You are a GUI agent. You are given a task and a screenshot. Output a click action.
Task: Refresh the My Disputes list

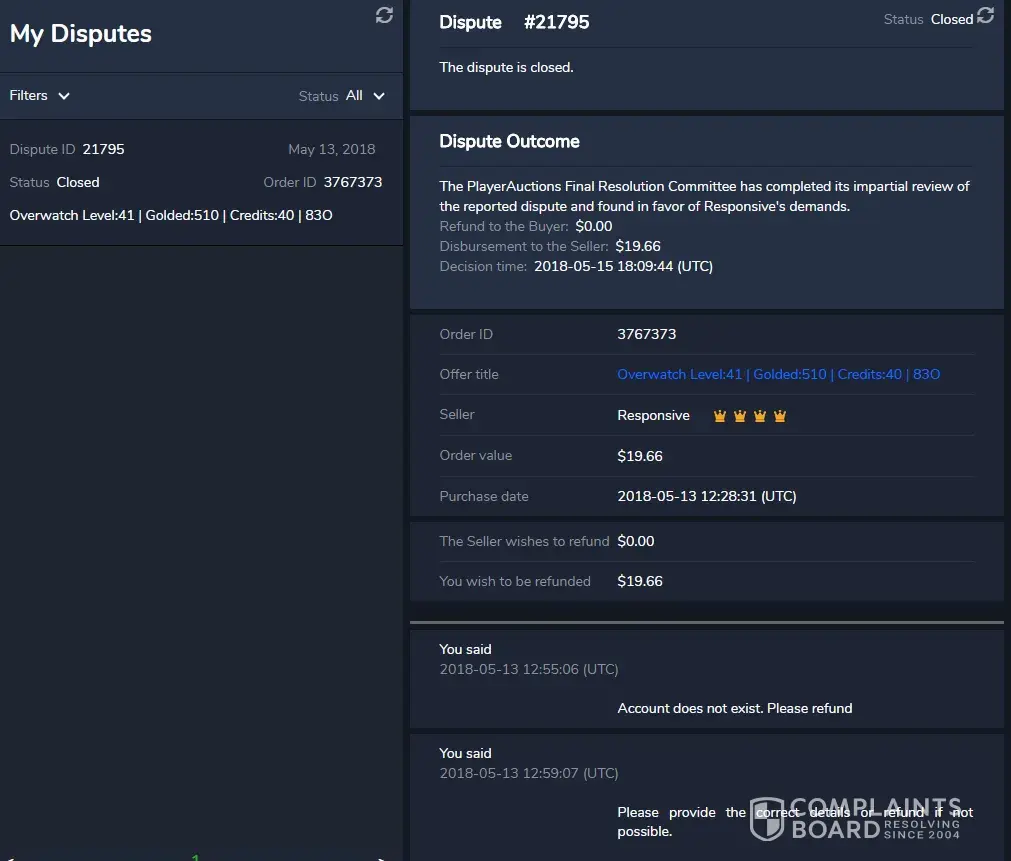(x=384, y=15)
